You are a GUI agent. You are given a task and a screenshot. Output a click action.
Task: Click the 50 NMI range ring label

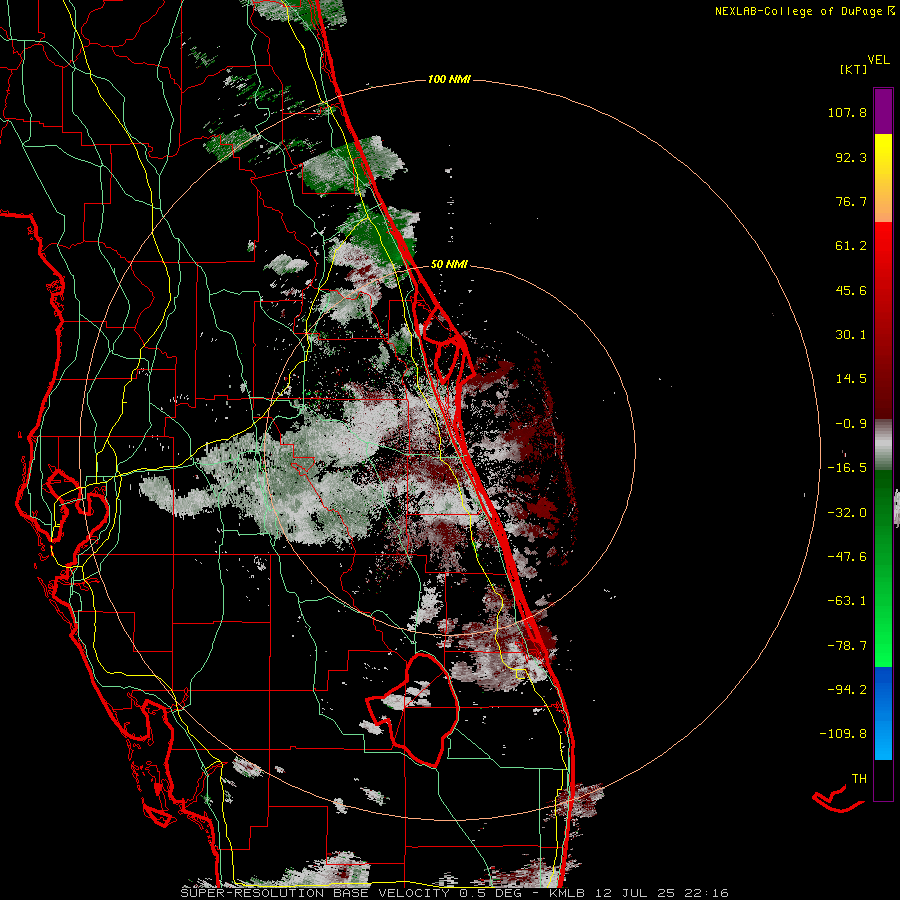tap(449, 264)
